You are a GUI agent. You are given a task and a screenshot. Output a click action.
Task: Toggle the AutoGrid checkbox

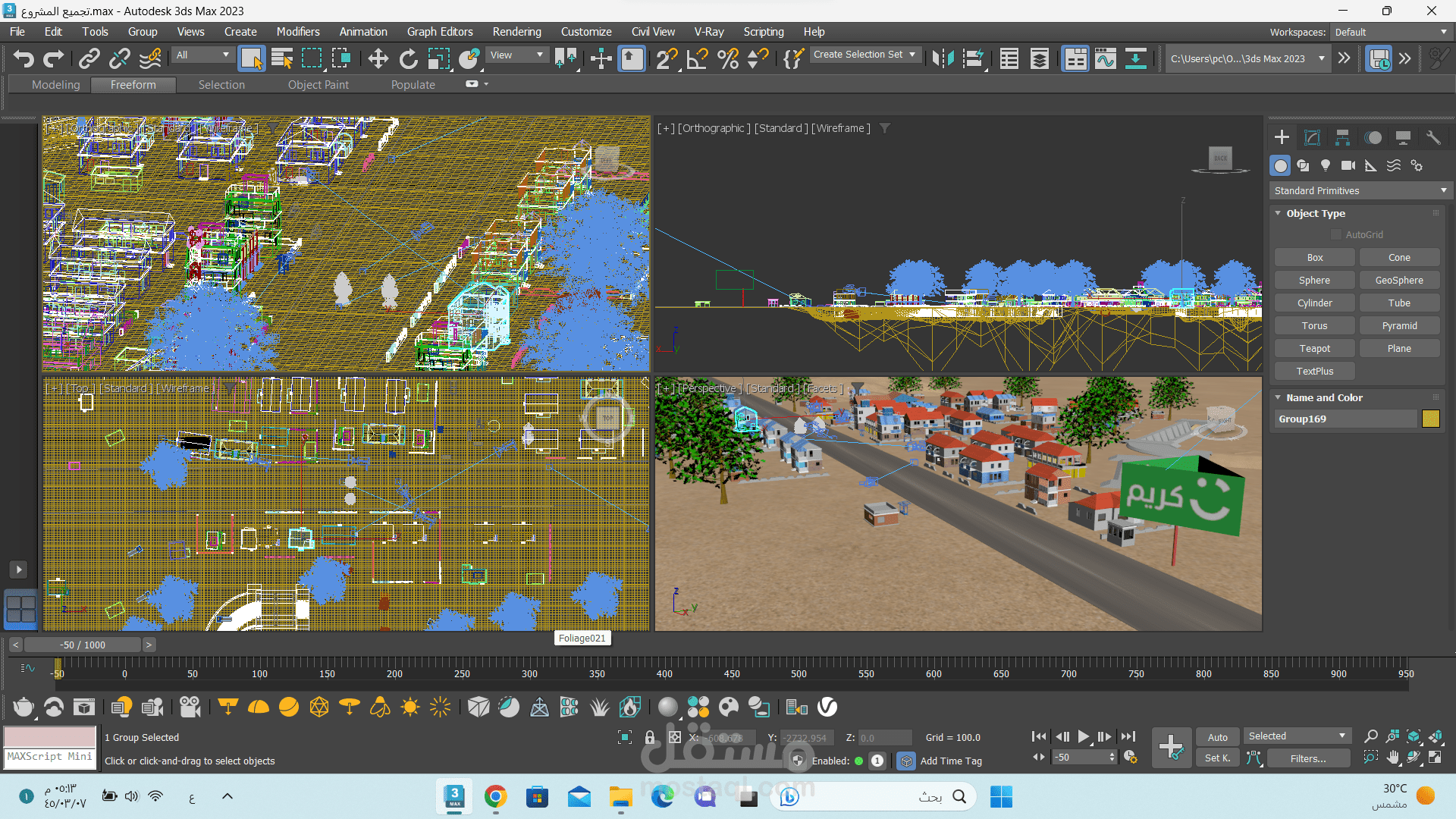click(1336, 235)
